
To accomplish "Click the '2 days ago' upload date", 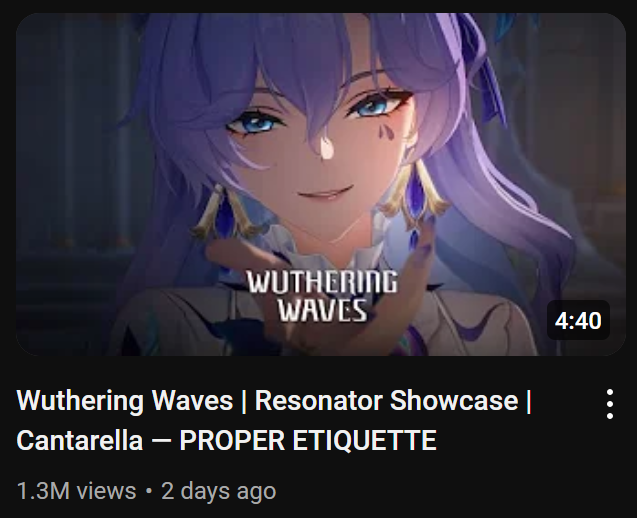I will [x=219, y=491].
